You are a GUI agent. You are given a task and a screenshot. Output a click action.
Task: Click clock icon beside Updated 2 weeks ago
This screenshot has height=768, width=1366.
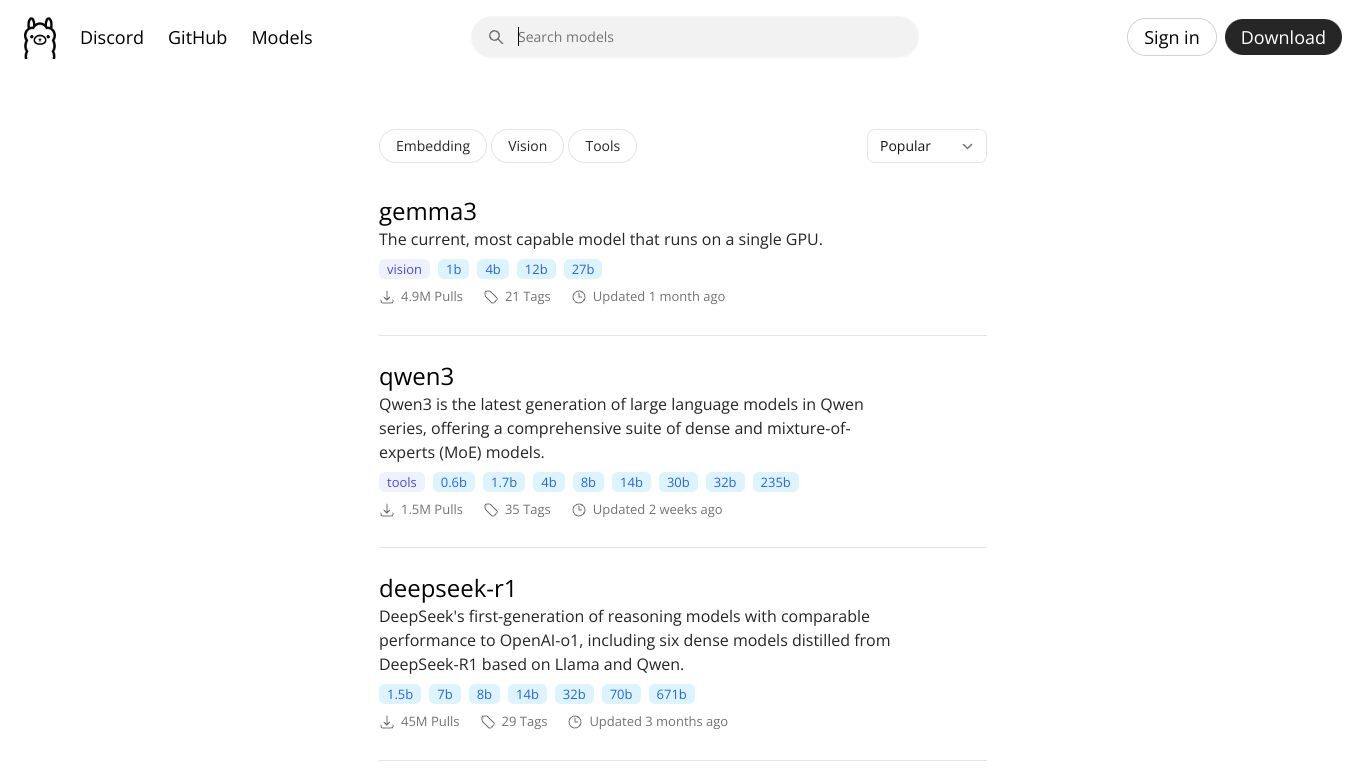(579, 510)
